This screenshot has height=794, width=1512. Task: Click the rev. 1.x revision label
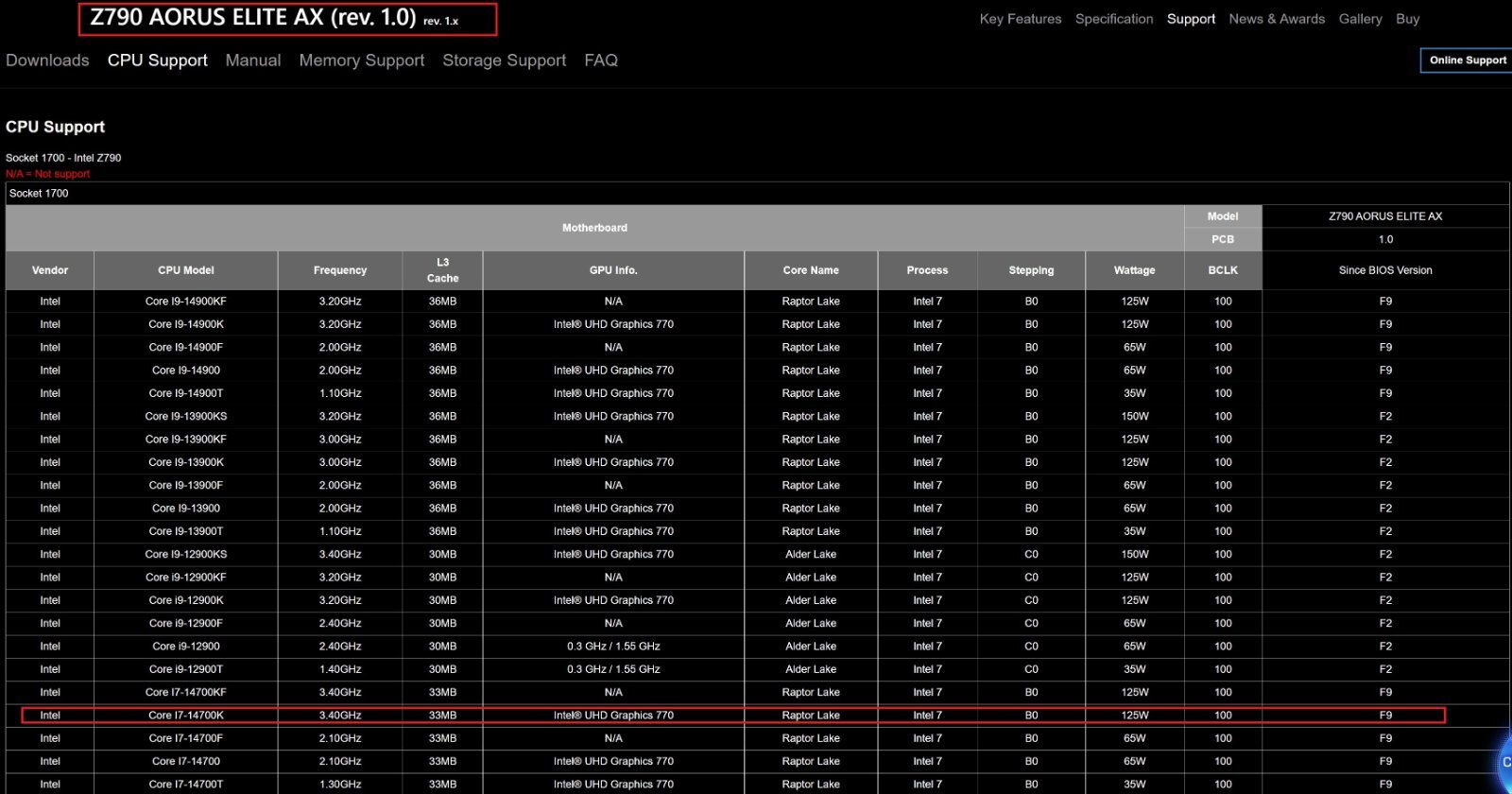[440, 21]
